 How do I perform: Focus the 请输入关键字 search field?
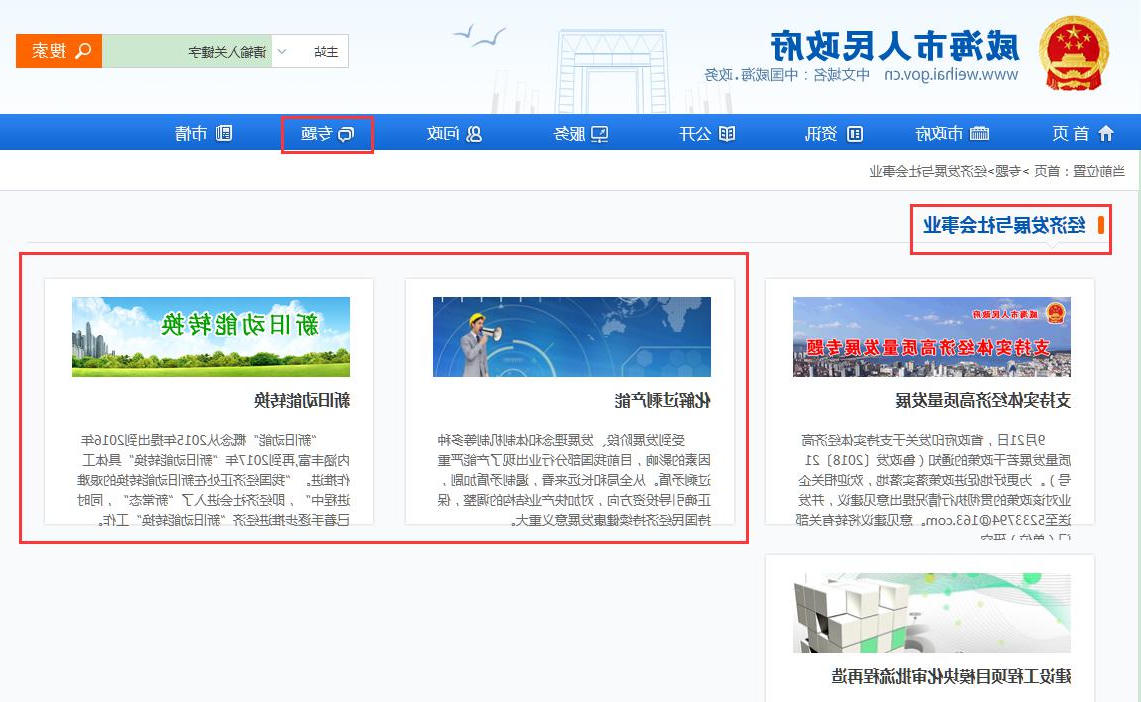coord(187,51)
